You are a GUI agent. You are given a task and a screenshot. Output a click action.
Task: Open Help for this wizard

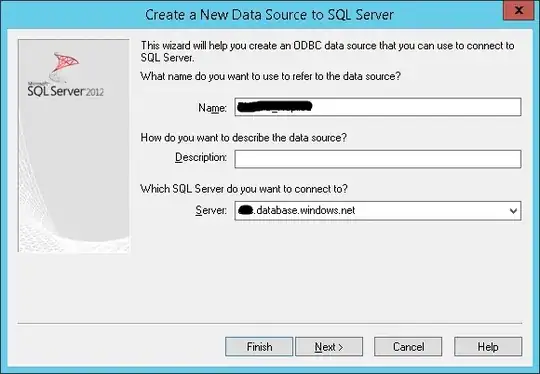point(488,346)
